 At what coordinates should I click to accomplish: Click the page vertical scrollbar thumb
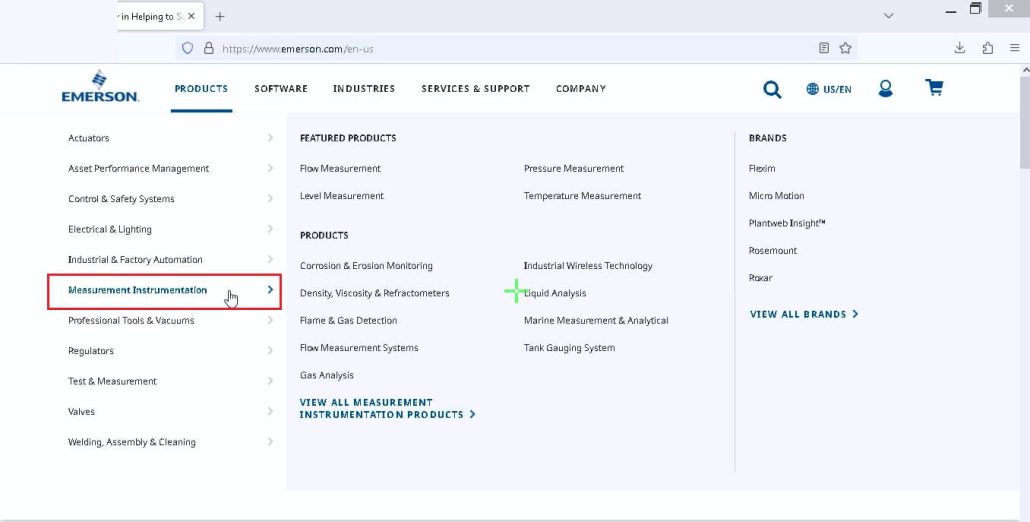tap(1025, 121)
